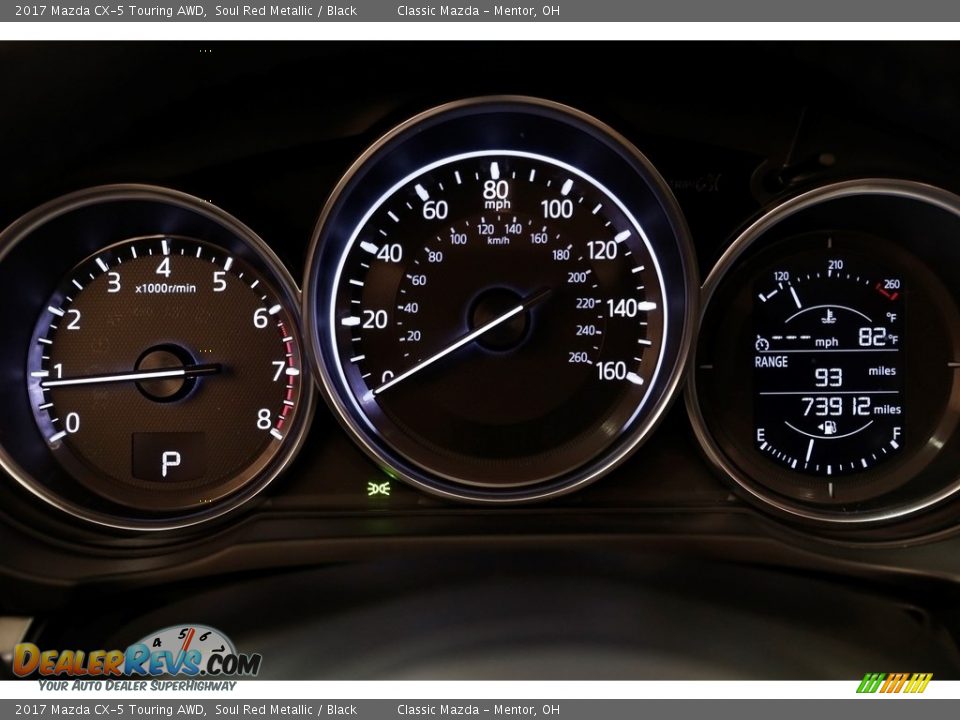Viewport: 960px width, 720px height.
Task: Click the top title '2017 Mazda CX-5 Touring AWD'
Action: (x=110, y=11)
